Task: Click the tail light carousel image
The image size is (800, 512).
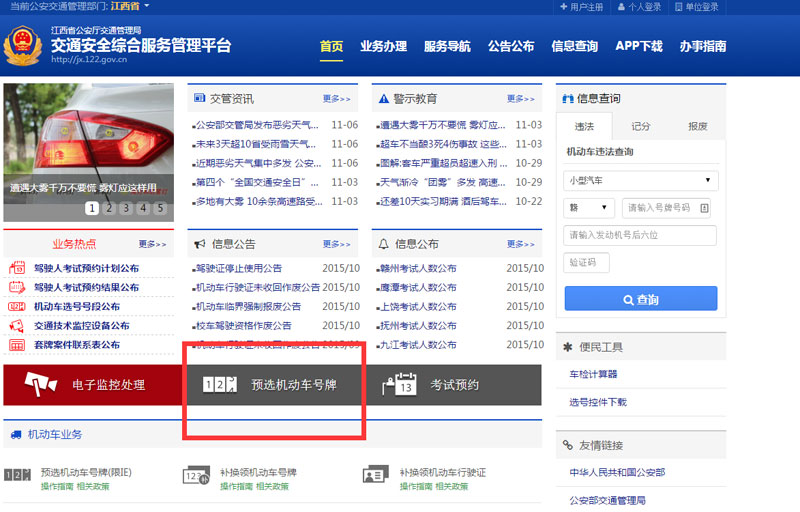Action: pyautogui.click(x=89, y=152)
